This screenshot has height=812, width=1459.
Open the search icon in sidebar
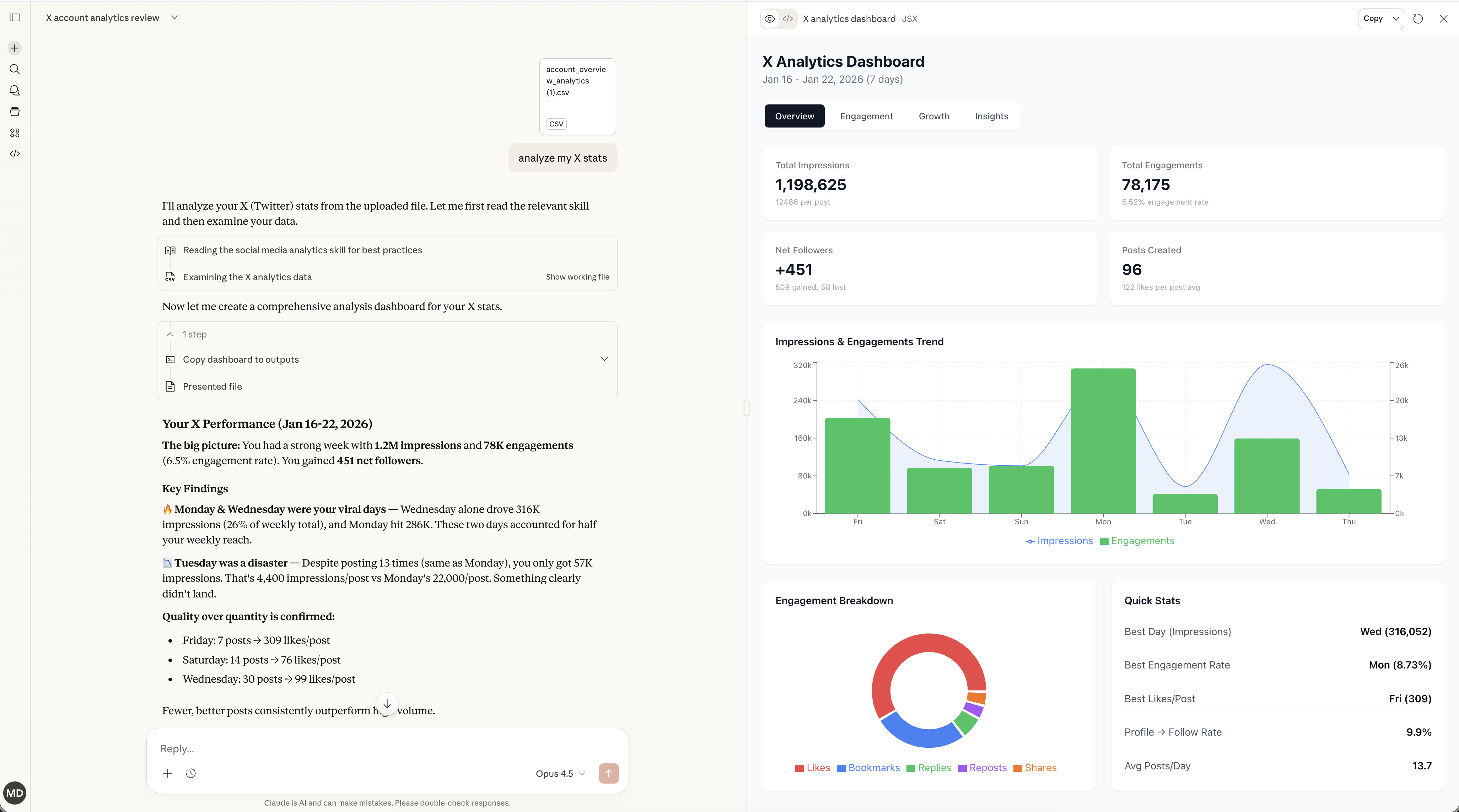click(15, 69)
